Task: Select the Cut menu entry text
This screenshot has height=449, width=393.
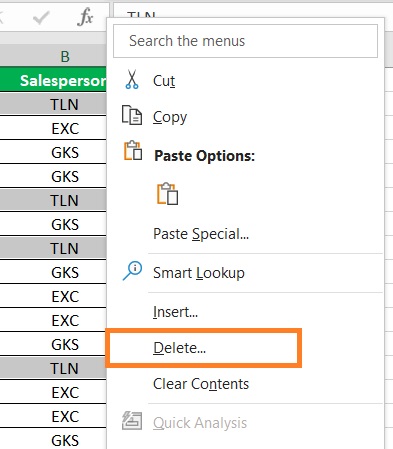Action: (x=164, y=81)
